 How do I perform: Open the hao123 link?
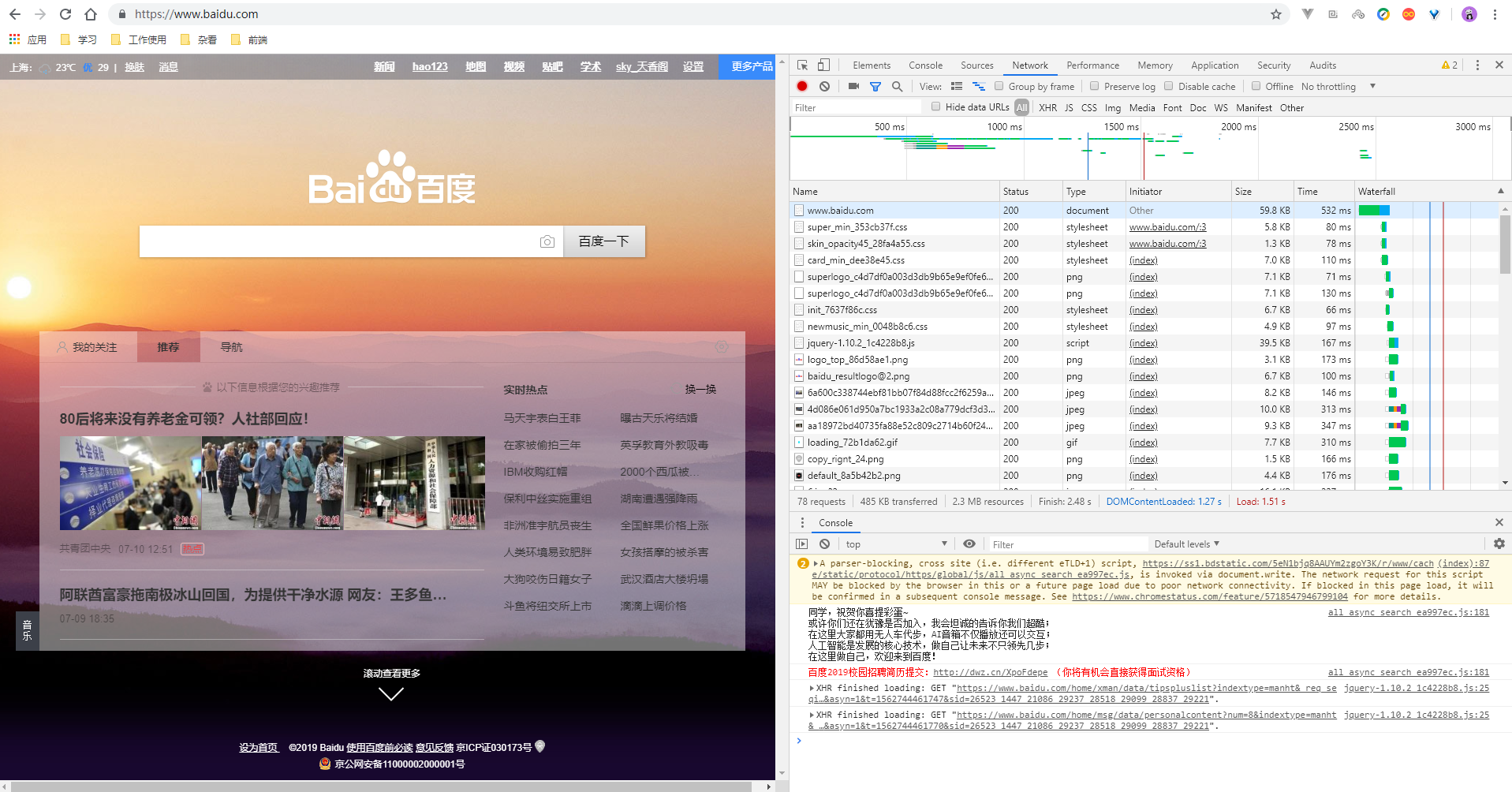[430, 66]
